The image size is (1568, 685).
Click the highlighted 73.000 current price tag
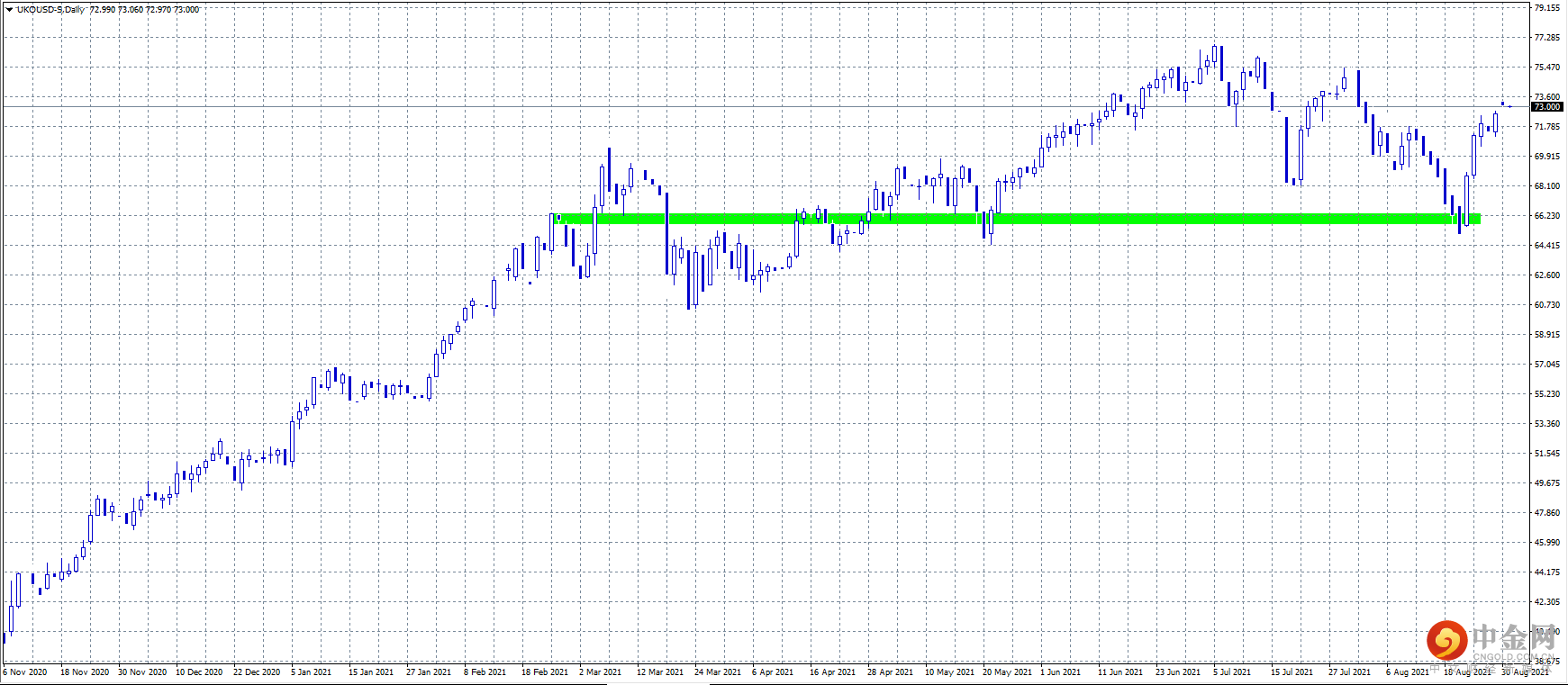click(x=1547, y=106)
